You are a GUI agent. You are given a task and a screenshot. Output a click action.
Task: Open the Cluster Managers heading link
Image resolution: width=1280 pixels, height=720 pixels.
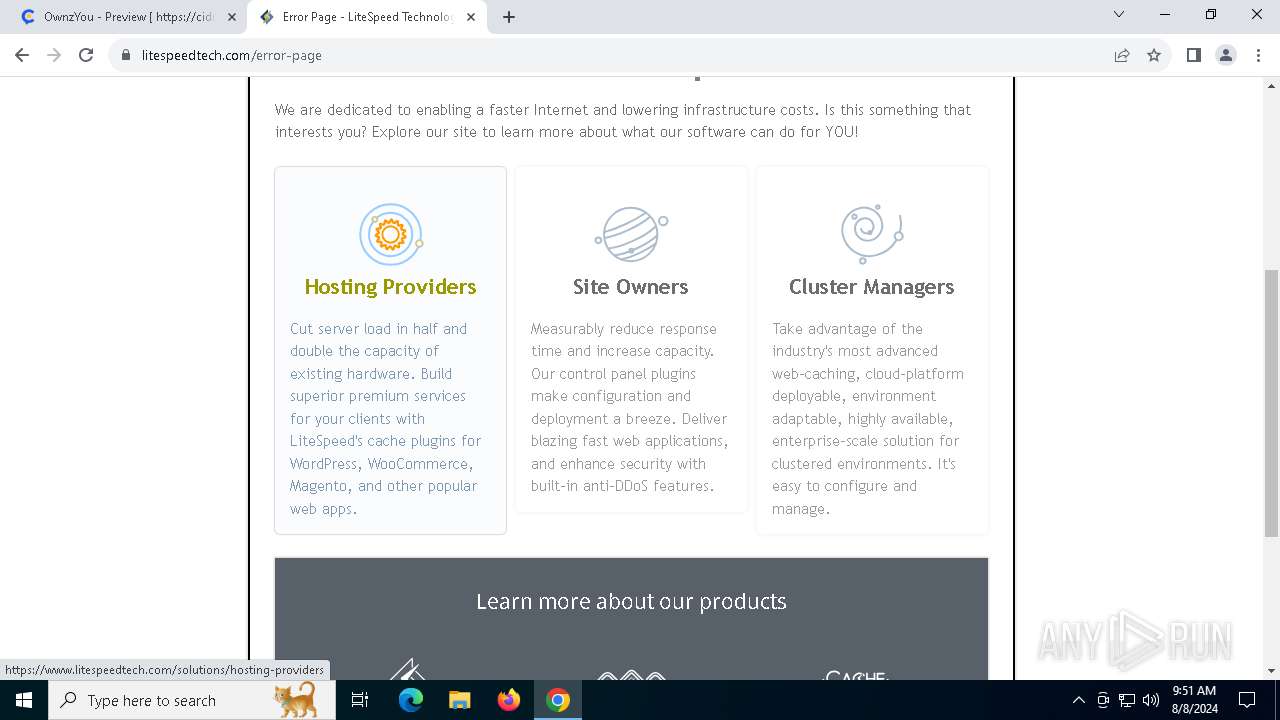point(872,287)
